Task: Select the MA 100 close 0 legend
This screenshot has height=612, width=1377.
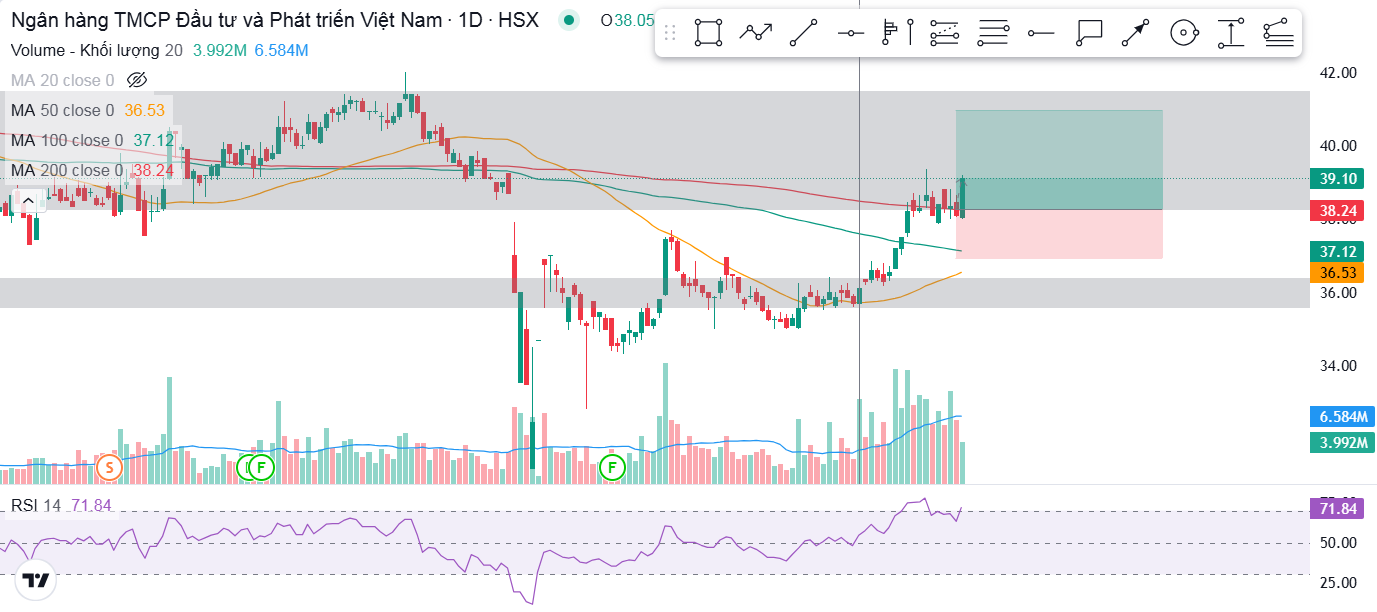Action: 67,140
